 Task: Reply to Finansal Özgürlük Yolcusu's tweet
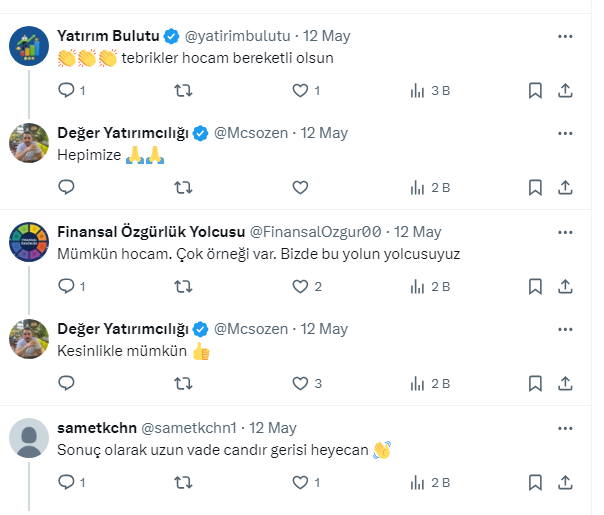(66, 286)
